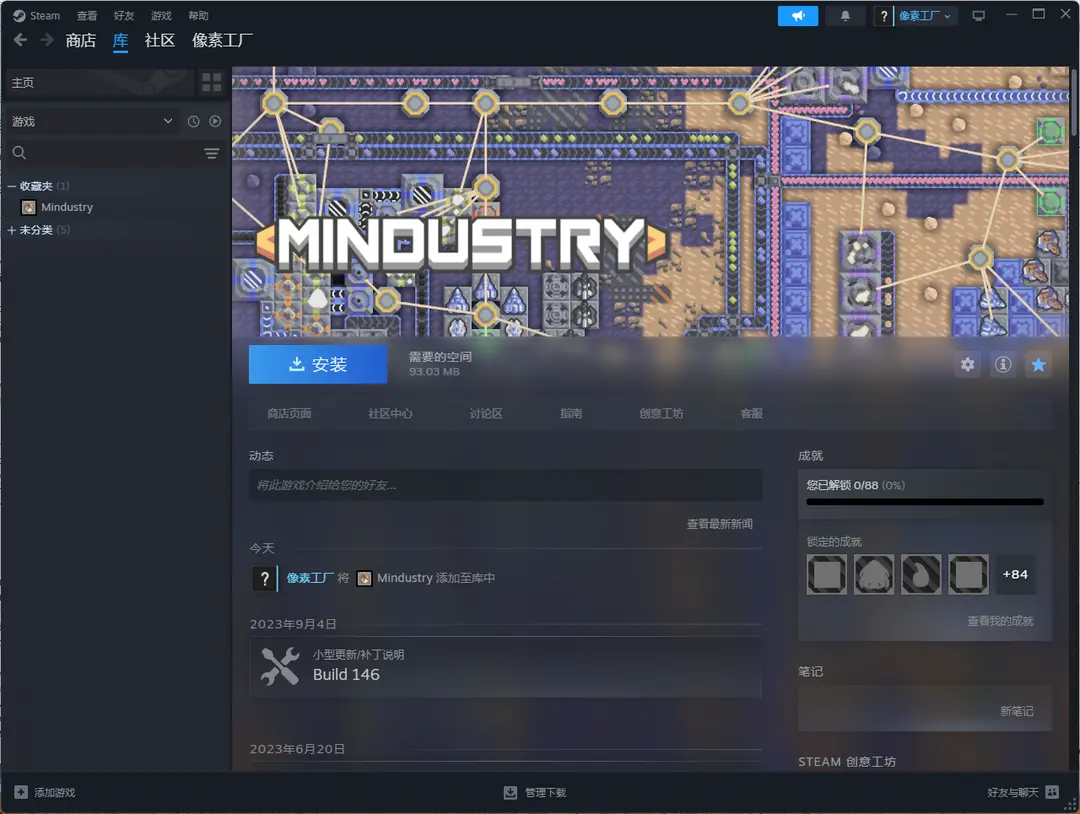Image resolution: width=1080 pixels, height=814 pixels.
Task: Click 新笔记 to create a note
Action: pos(1017,711)
